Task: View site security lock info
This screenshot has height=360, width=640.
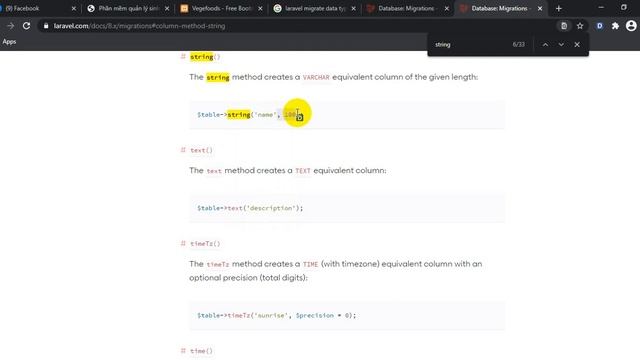Action: pyautogui.click(x=46, y=26)
